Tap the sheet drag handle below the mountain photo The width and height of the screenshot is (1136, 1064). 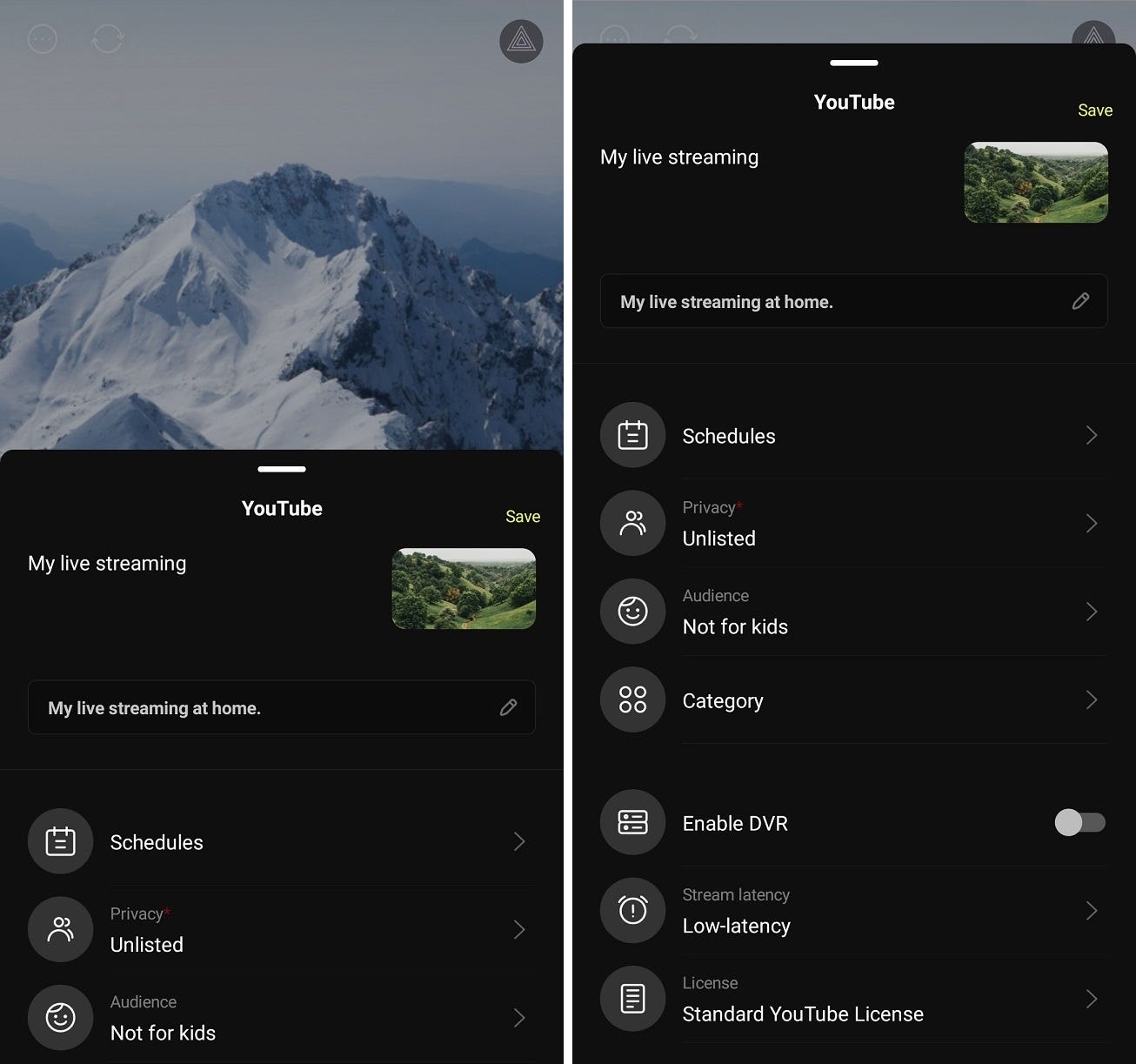(282, 469)
